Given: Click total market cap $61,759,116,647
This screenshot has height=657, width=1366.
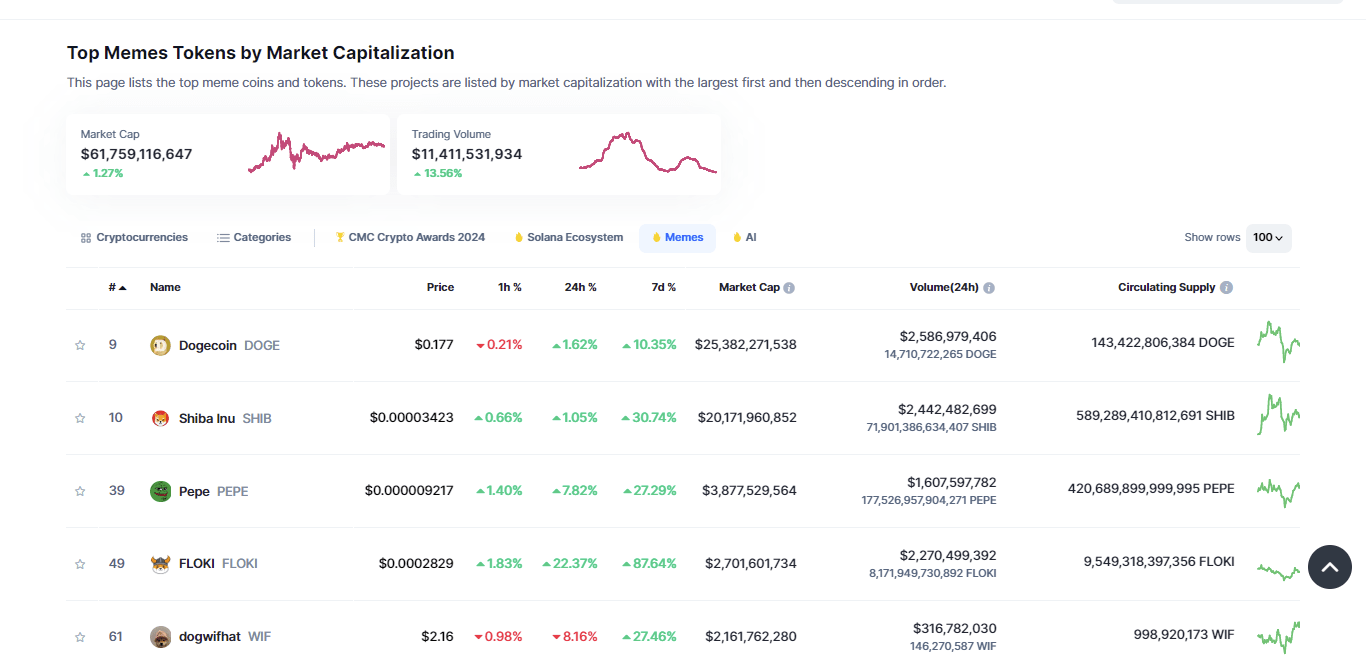Looking at the screenshot, I should tap(136, 154).
